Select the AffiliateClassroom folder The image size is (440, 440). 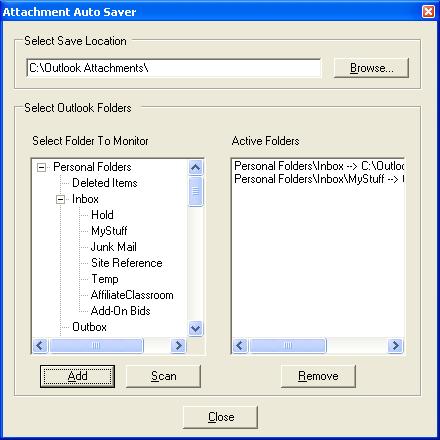pyautogui.click(x=132, y=295)
